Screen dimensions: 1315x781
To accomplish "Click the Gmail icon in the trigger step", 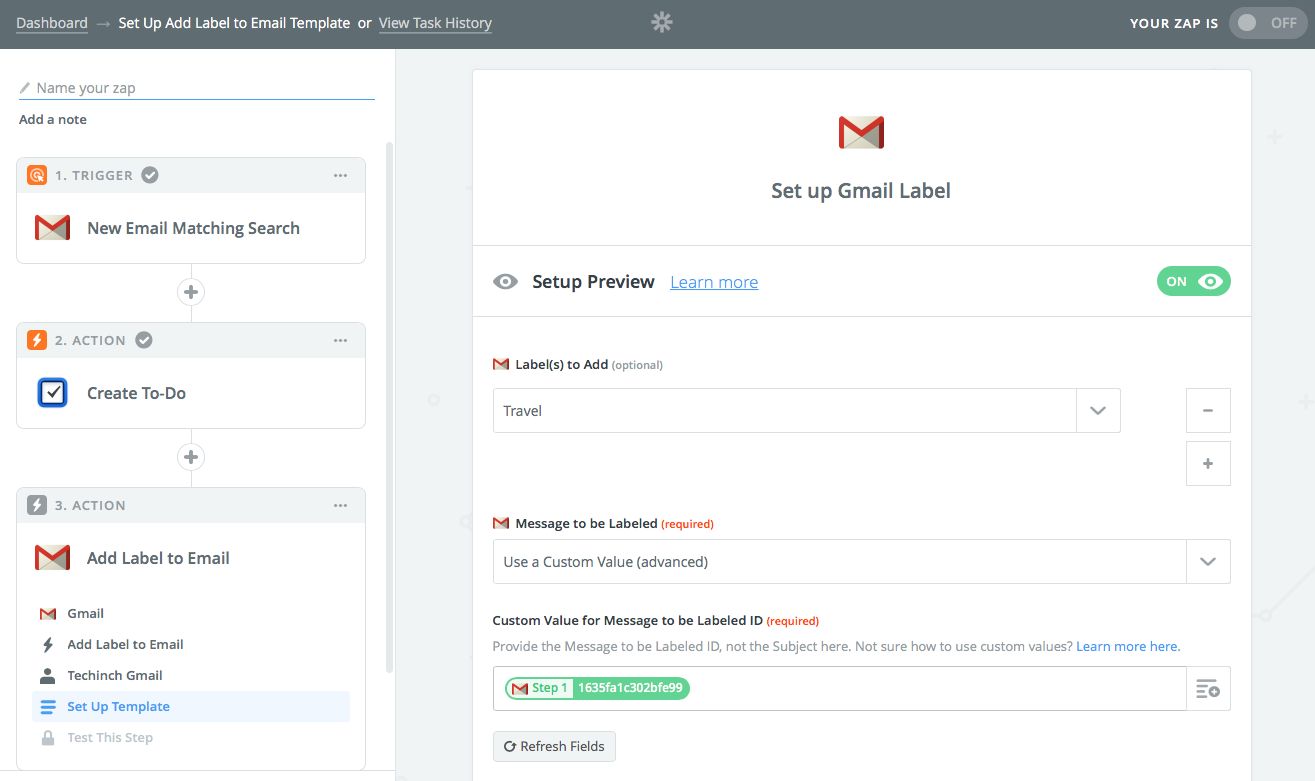I will pos(52,228).
